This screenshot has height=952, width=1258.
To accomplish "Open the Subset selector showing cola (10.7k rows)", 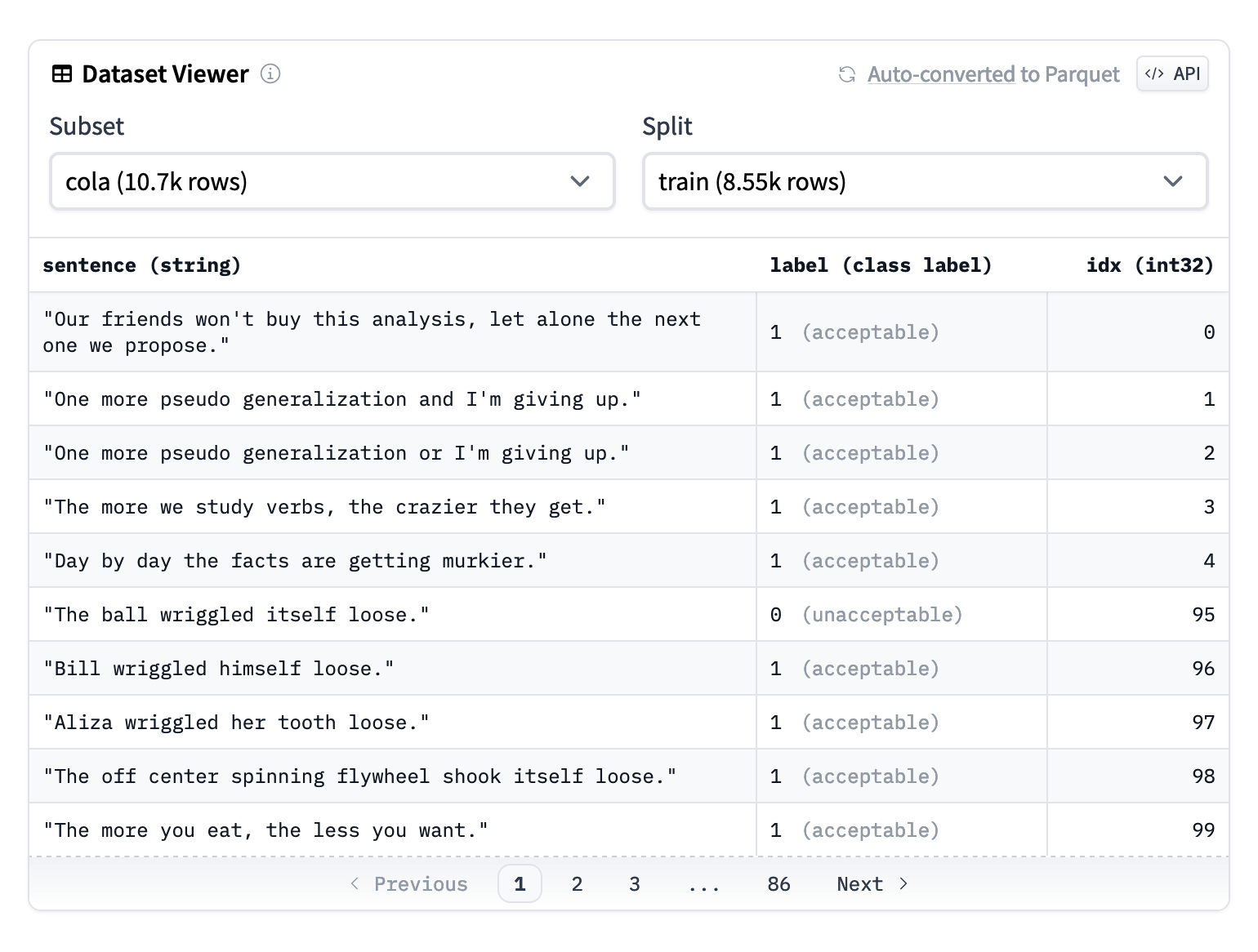I will 332,181.
